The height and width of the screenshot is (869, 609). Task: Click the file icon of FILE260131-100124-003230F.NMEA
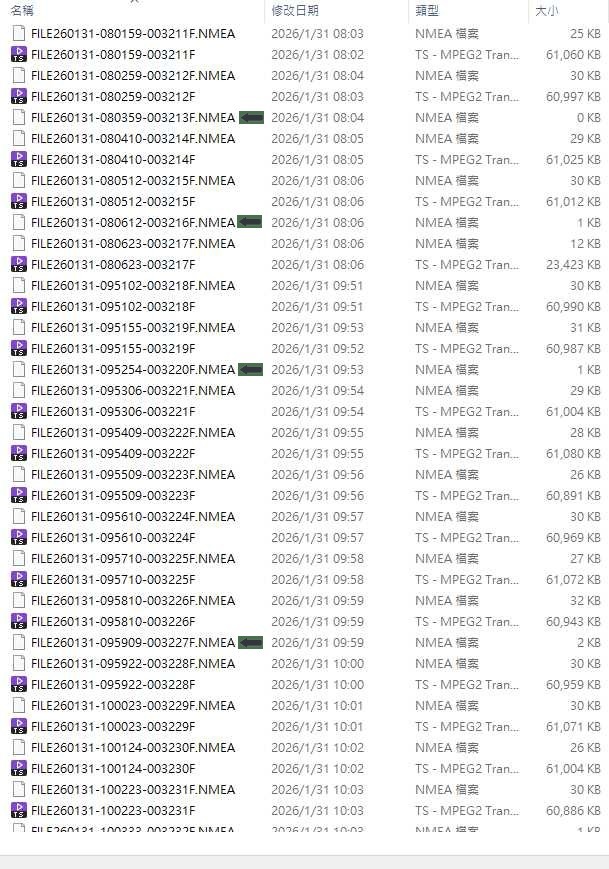click(19, 748)
